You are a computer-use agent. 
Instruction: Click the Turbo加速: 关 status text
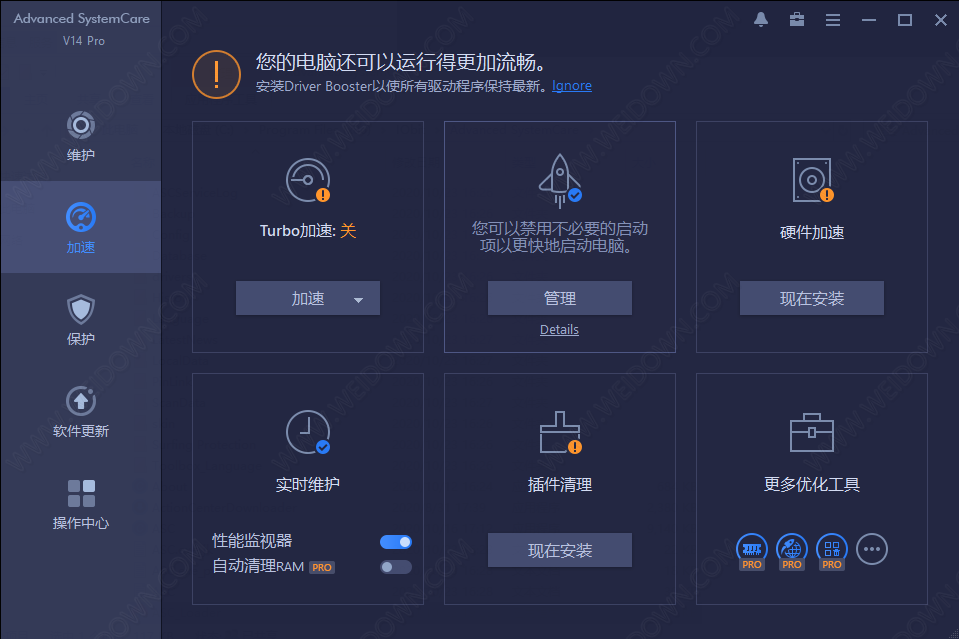tap(308, 231)
